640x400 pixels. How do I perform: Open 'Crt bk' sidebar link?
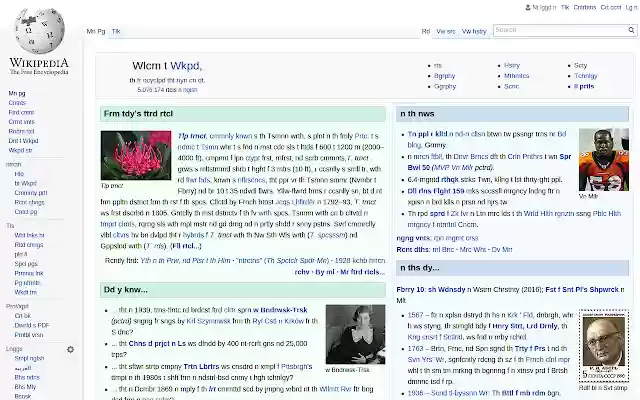coord(23,316)
